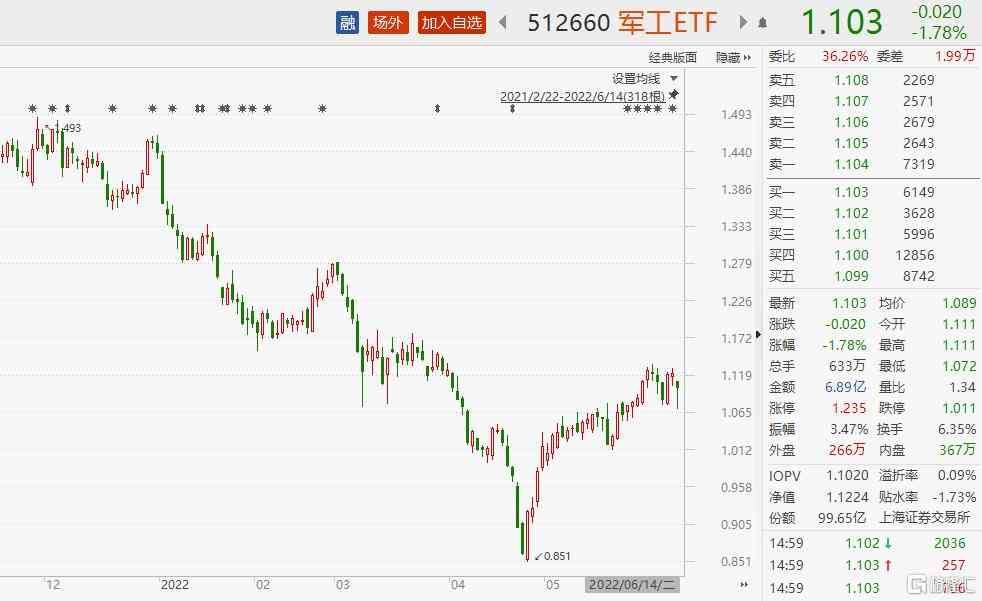The width and height of the screenshot is (982, 601).
Task: Open the 2021/2/22-2022/6/14 date range link
Action: (583, 96)
